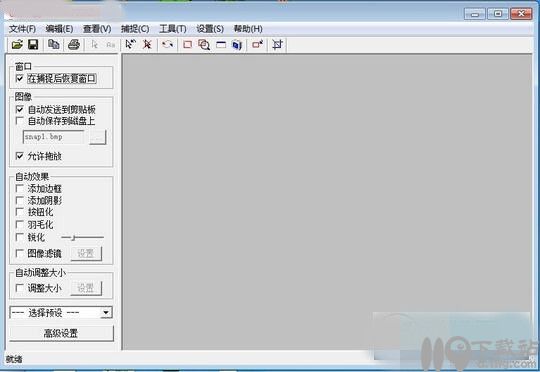
Task: Toggle restore window after capture checkbox
Action: (20, 79)
